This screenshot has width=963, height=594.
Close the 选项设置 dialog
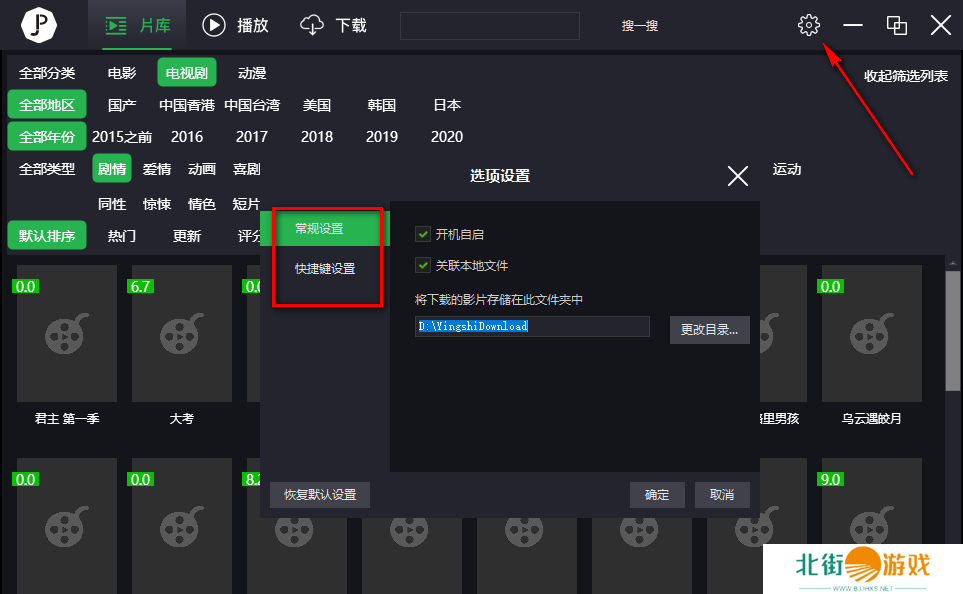click(x=738, y=176)
